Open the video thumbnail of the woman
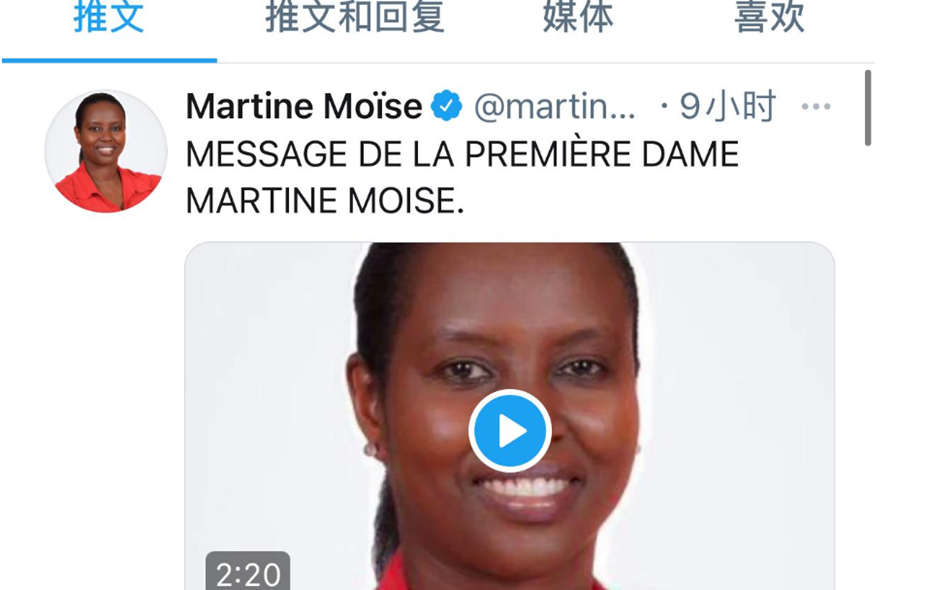The image size is (930, 590). [x=509, y=416]
